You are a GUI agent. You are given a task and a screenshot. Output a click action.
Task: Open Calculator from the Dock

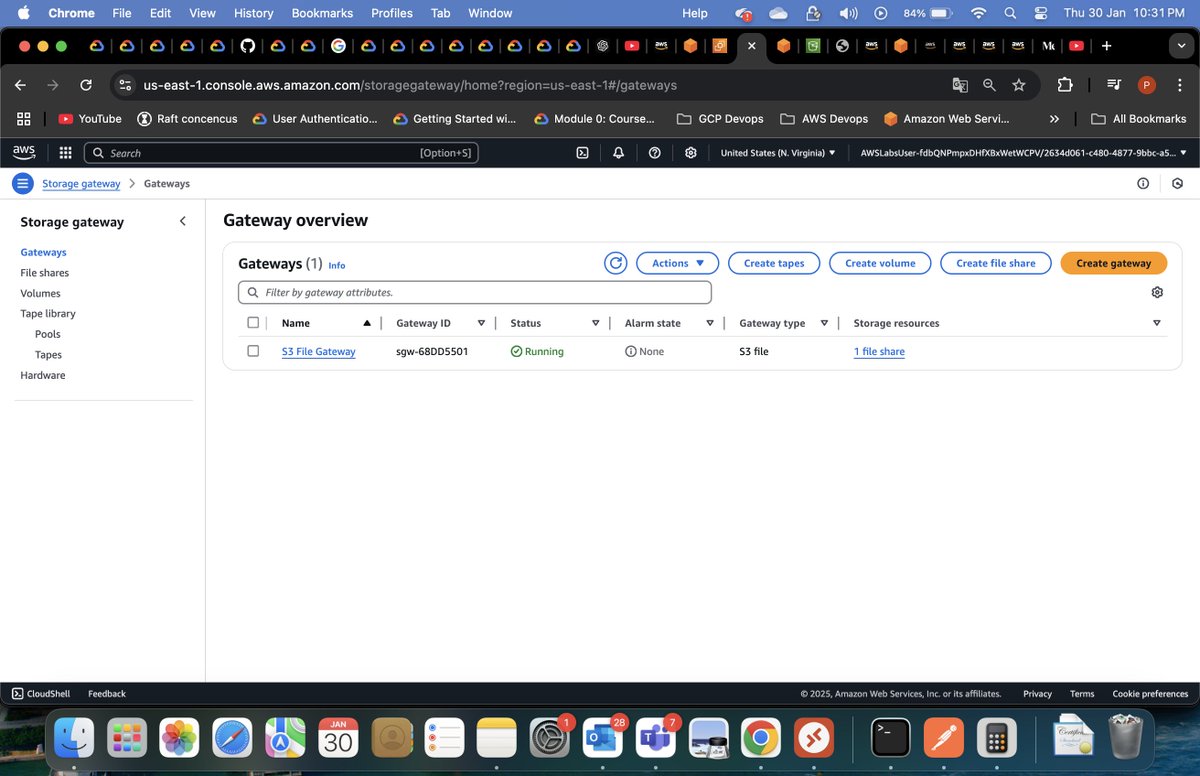(x=996, y=738)
